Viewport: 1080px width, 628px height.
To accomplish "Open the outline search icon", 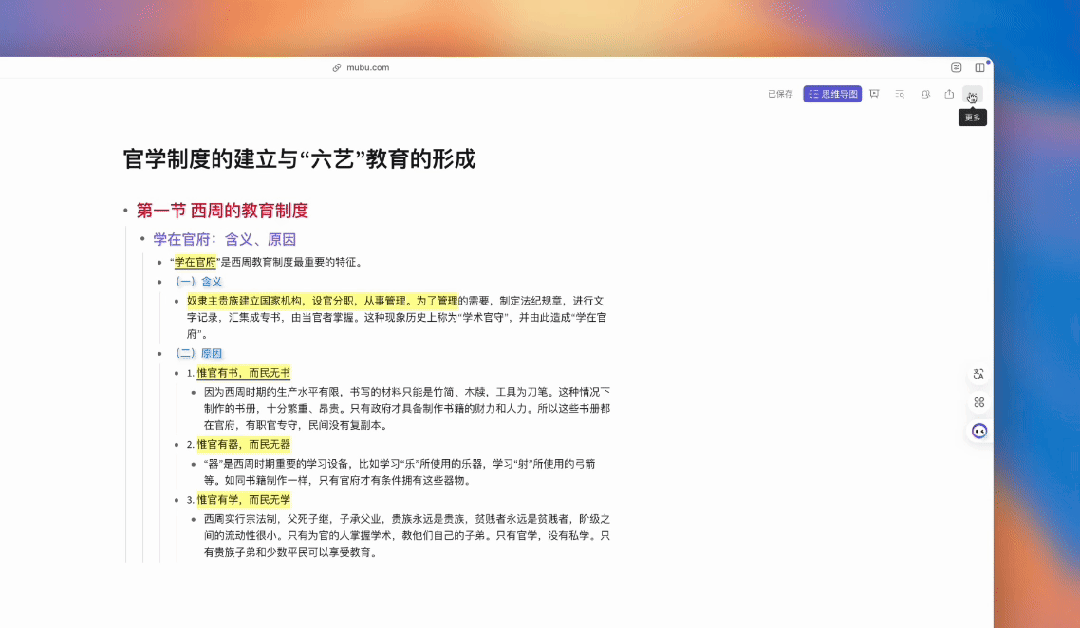I will pyautogui.click(x=900, y=94).
